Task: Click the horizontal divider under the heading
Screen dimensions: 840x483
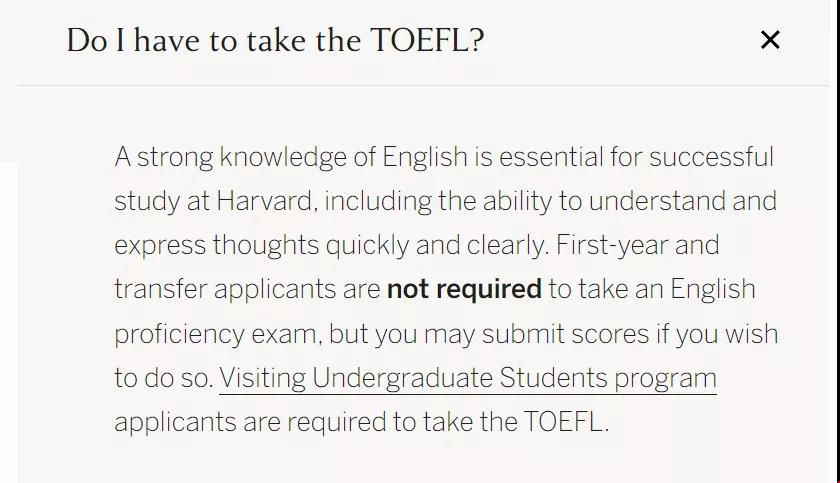Action: [423, 85]
